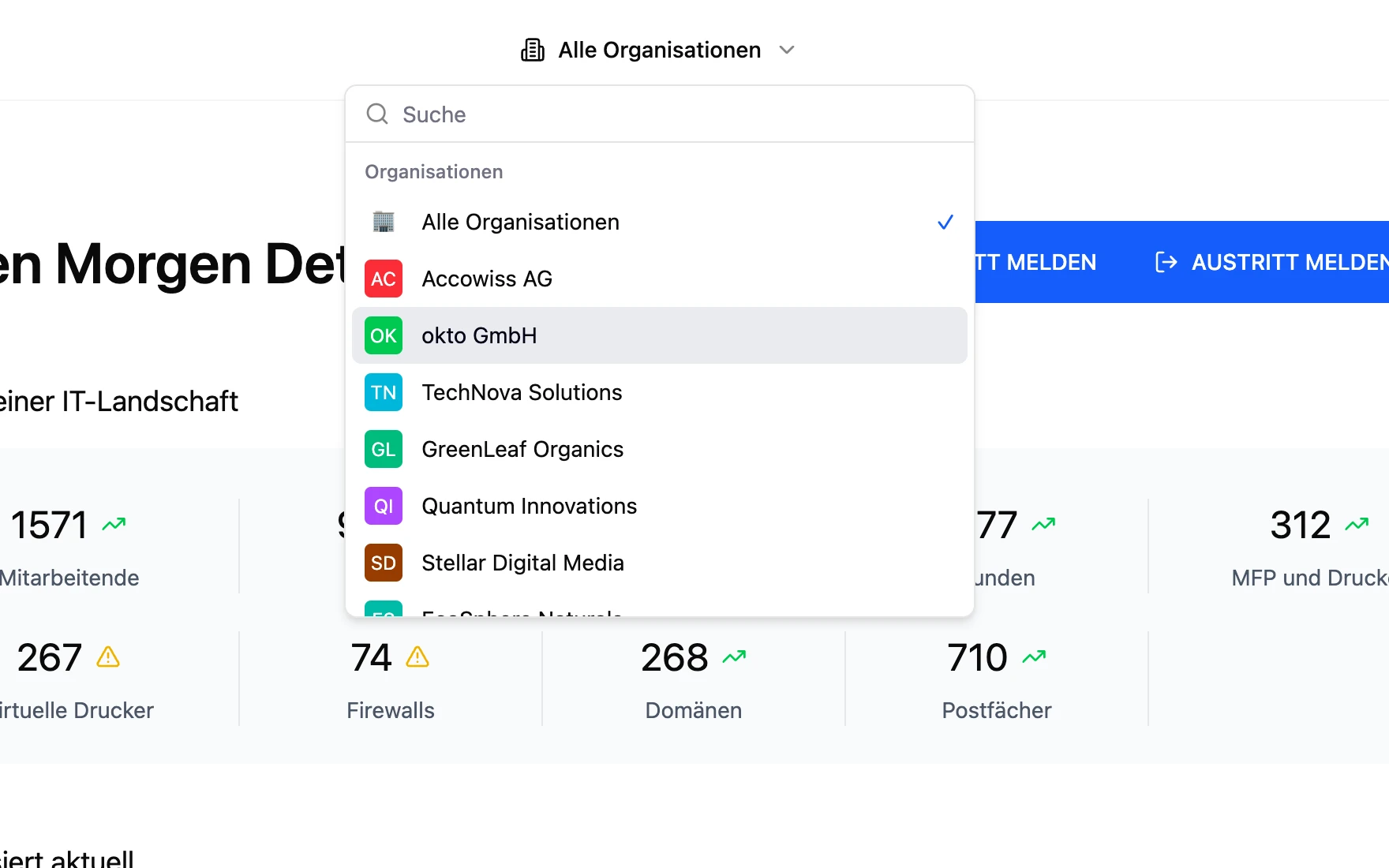Click the red AC avatar badge
The image size is (1389, 868).
(x=384, y=279)
